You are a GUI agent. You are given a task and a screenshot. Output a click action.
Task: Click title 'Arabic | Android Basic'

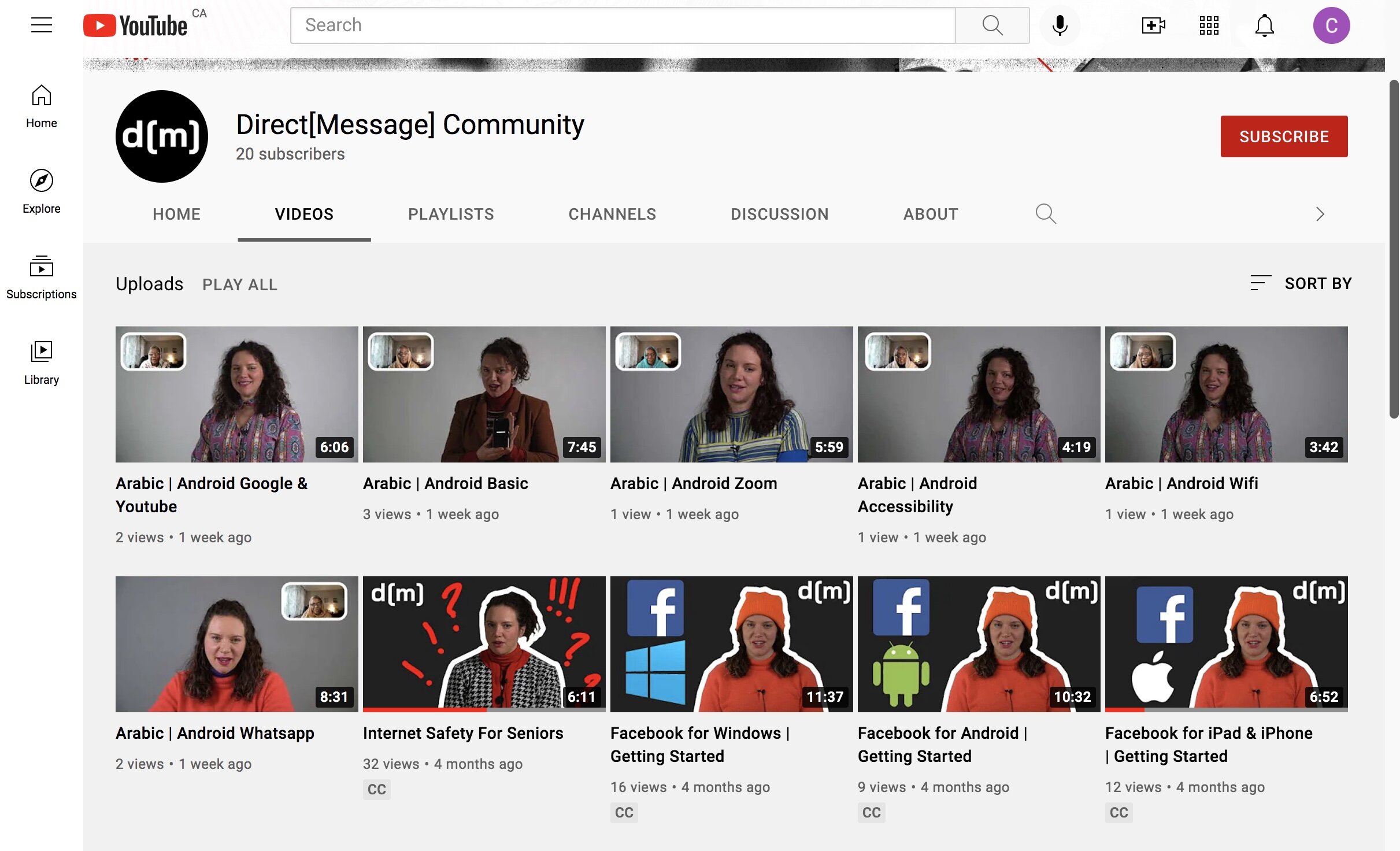point(445,483)
